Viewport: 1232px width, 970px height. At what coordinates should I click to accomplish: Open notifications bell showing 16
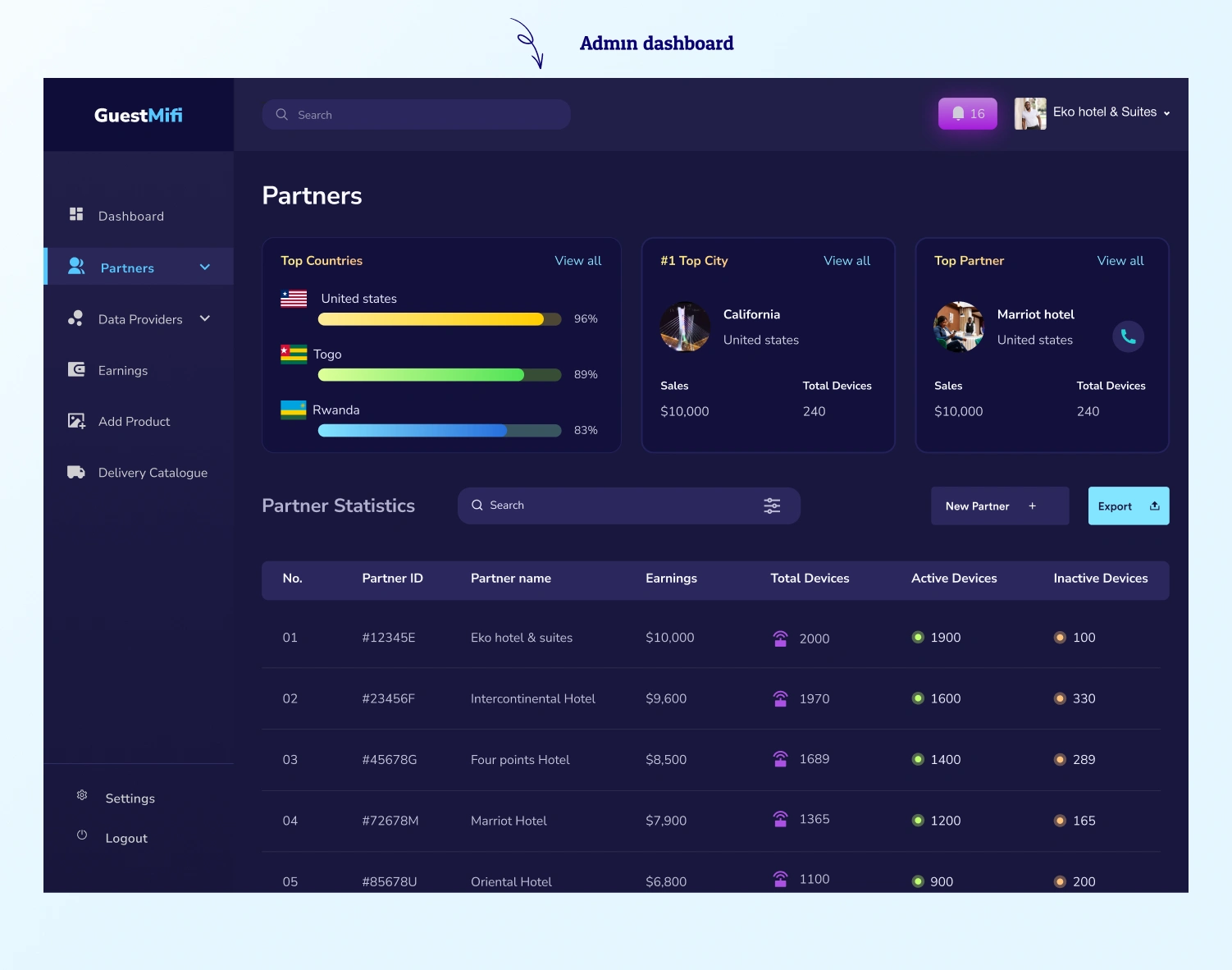[968, 113]
